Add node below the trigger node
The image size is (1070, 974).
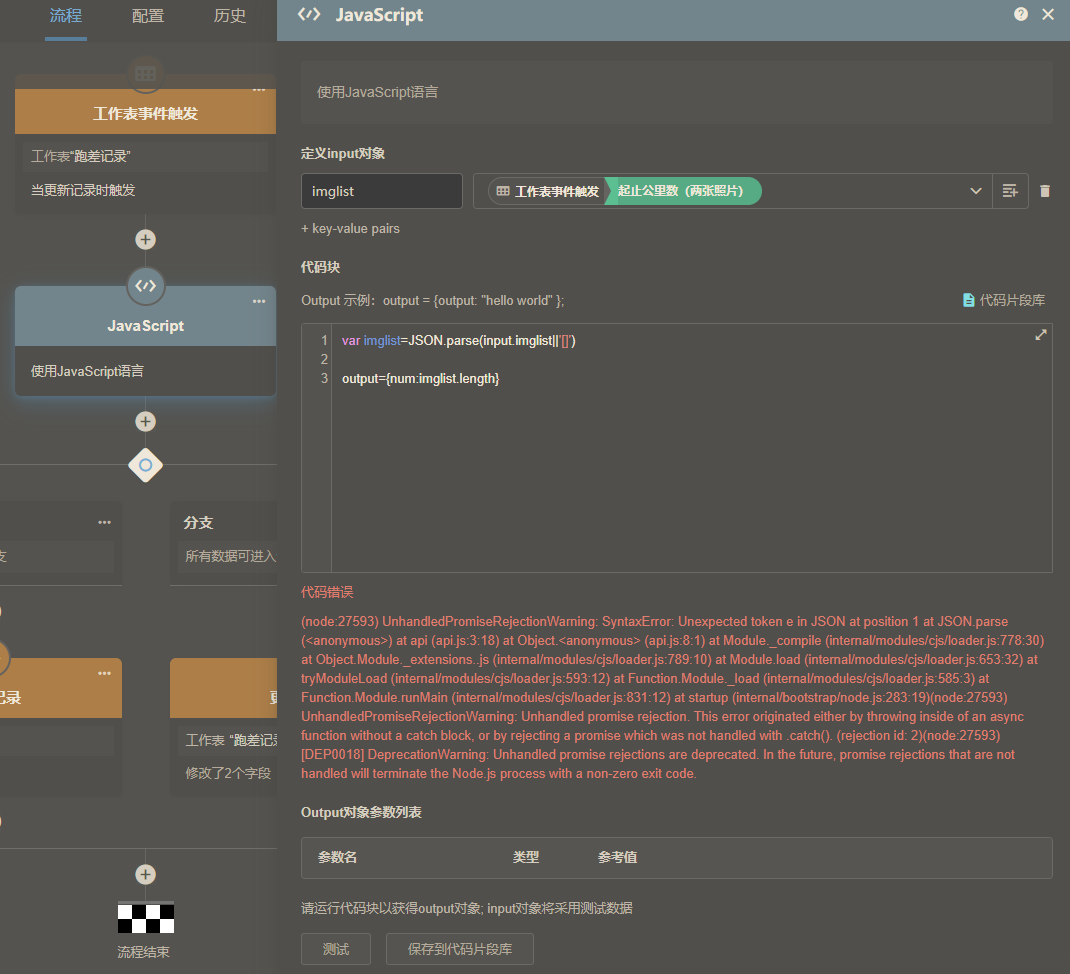coord(146,240)
